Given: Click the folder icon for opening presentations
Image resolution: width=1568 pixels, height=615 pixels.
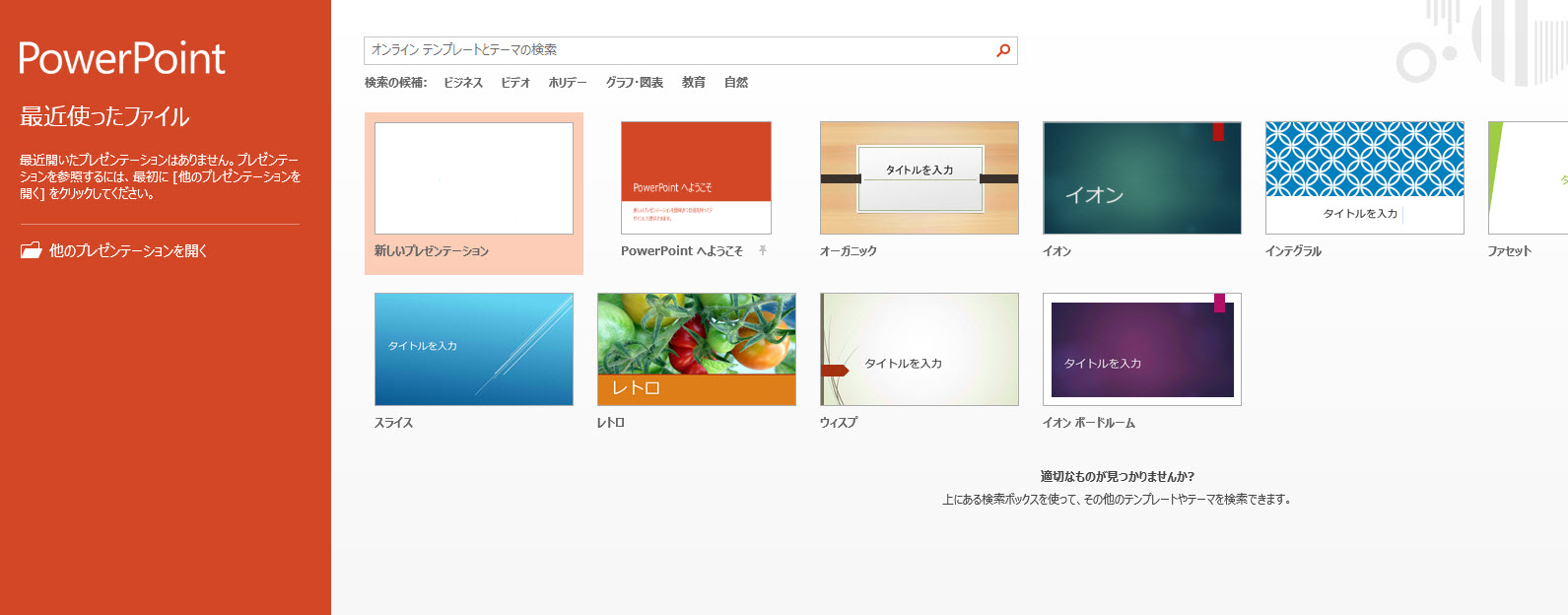Looking at the screenshot, I should tap(31, 250).
